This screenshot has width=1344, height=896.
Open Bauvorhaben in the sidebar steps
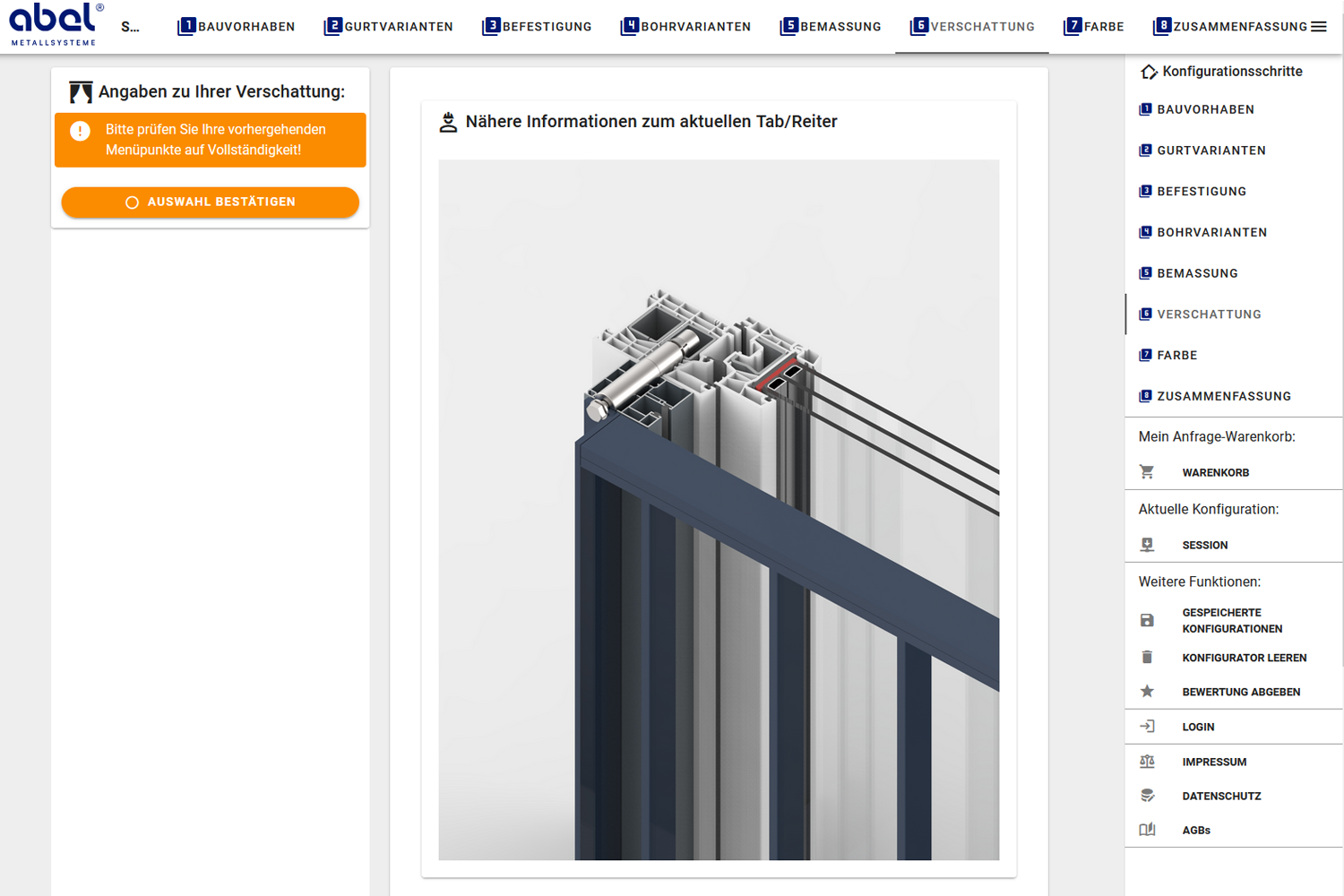click(x=1234, y=109)
